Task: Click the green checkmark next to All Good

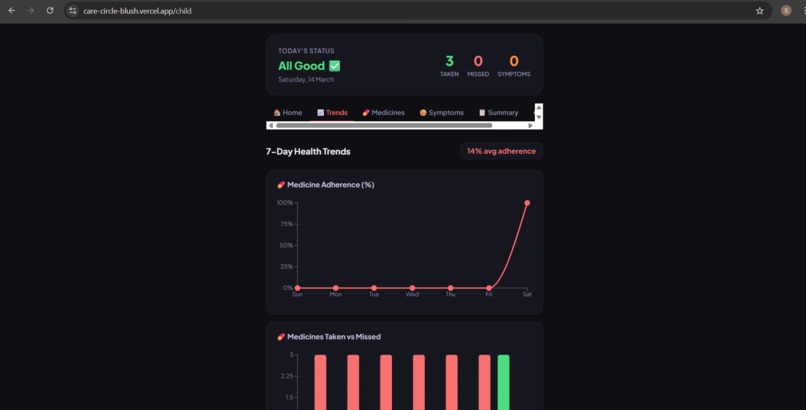Action: click(x=335, y=66)
